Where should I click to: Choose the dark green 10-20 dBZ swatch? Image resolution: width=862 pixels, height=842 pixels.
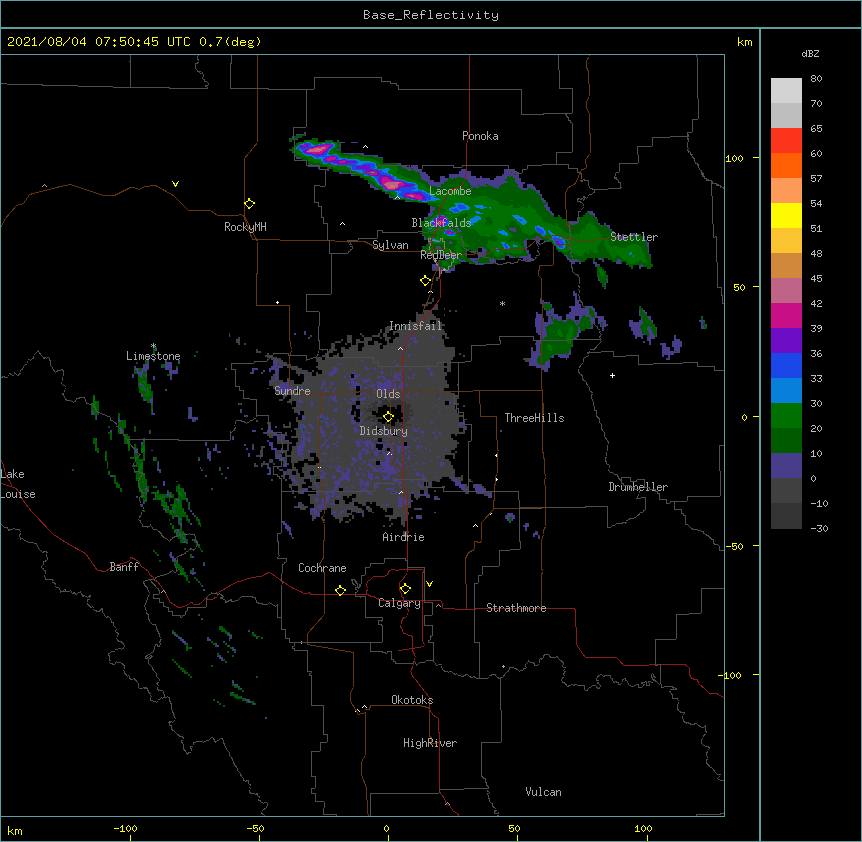pos(786,440)
